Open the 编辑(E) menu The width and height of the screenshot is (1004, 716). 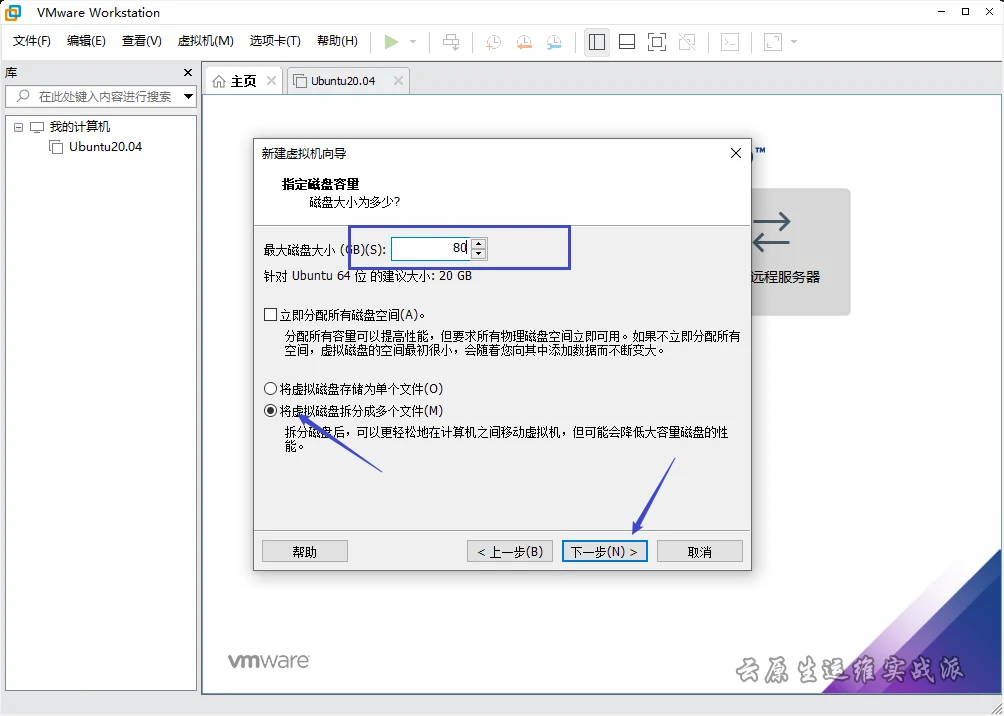[86, 41]
